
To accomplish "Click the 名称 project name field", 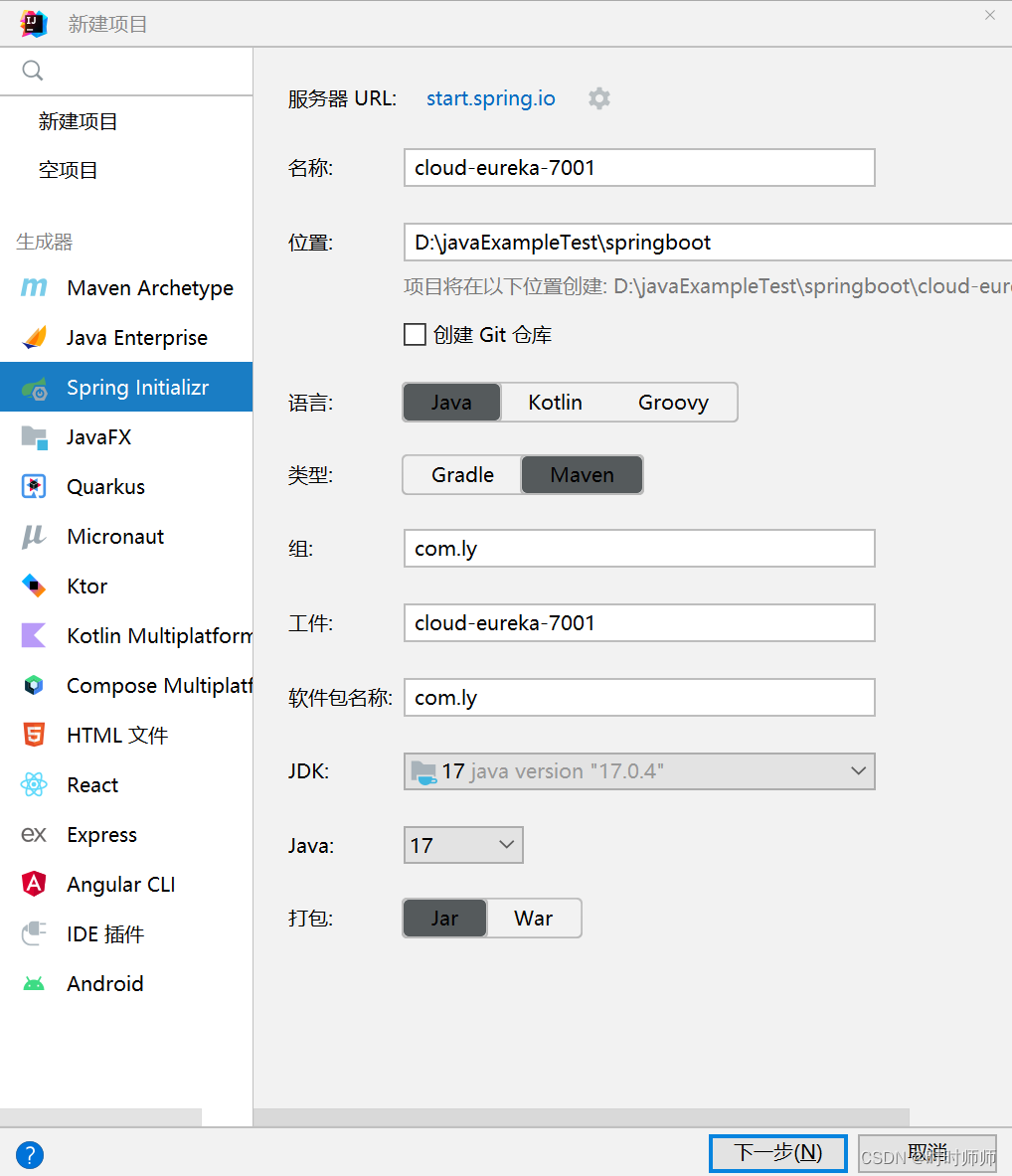I will 639,167.
